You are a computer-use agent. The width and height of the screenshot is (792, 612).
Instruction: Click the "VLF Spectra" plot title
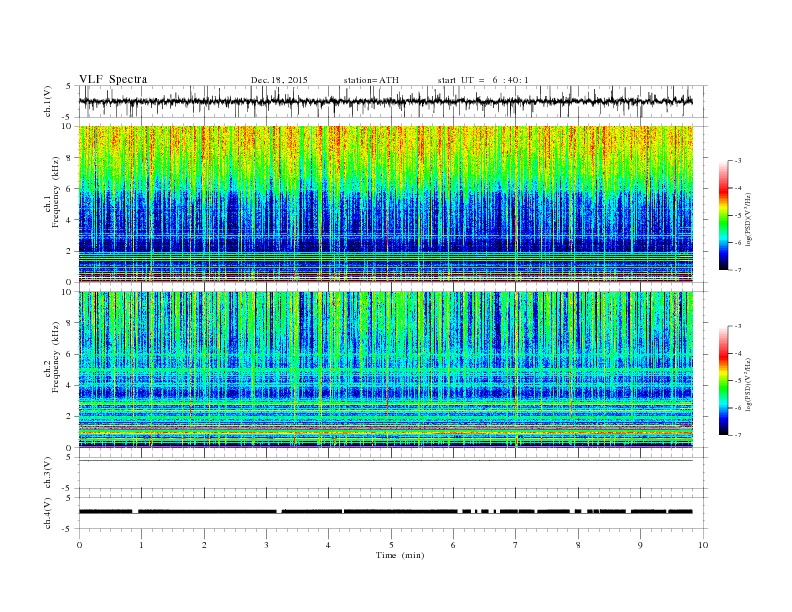[113, 79]
